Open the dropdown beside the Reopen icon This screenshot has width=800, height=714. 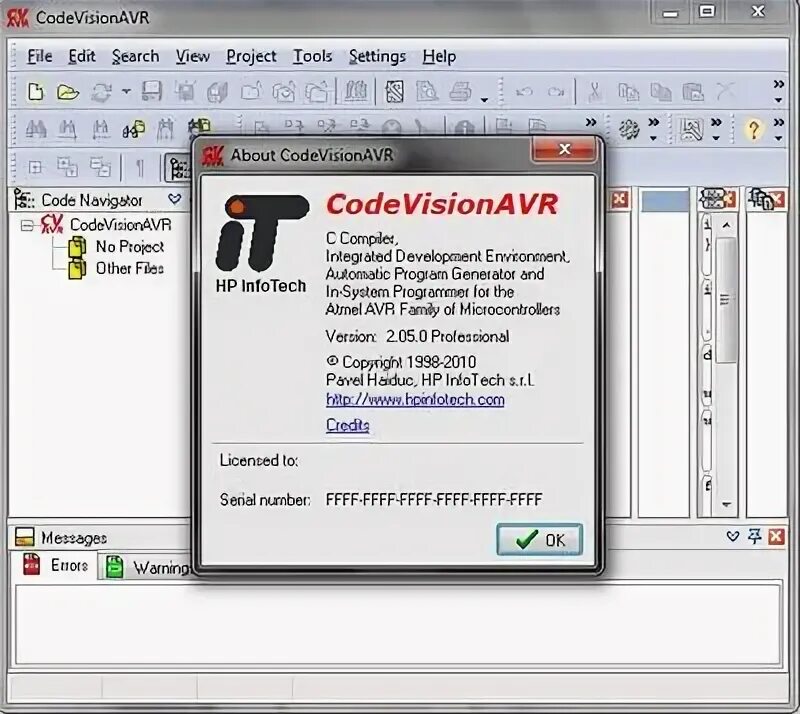click(126, 92)
